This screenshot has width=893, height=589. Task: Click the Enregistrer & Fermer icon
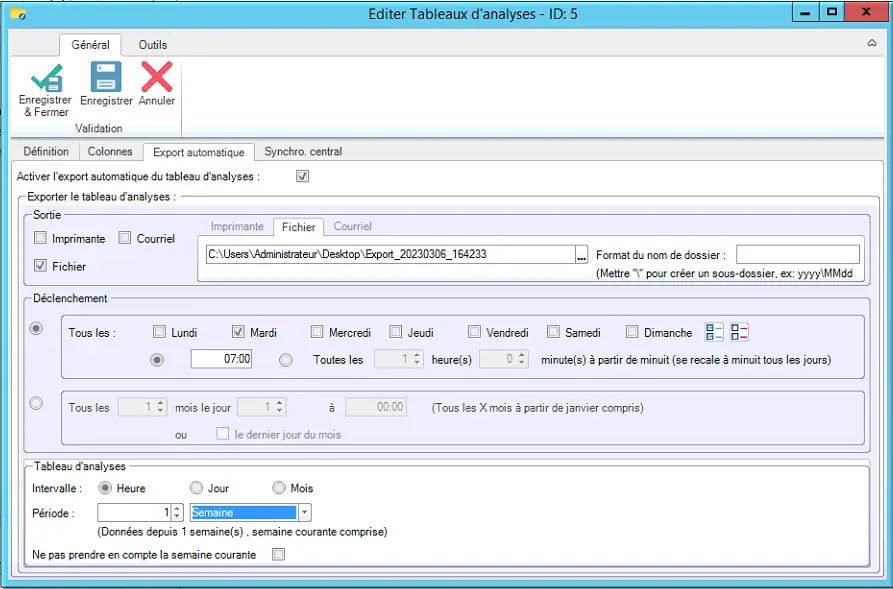(x=46, y=77)
